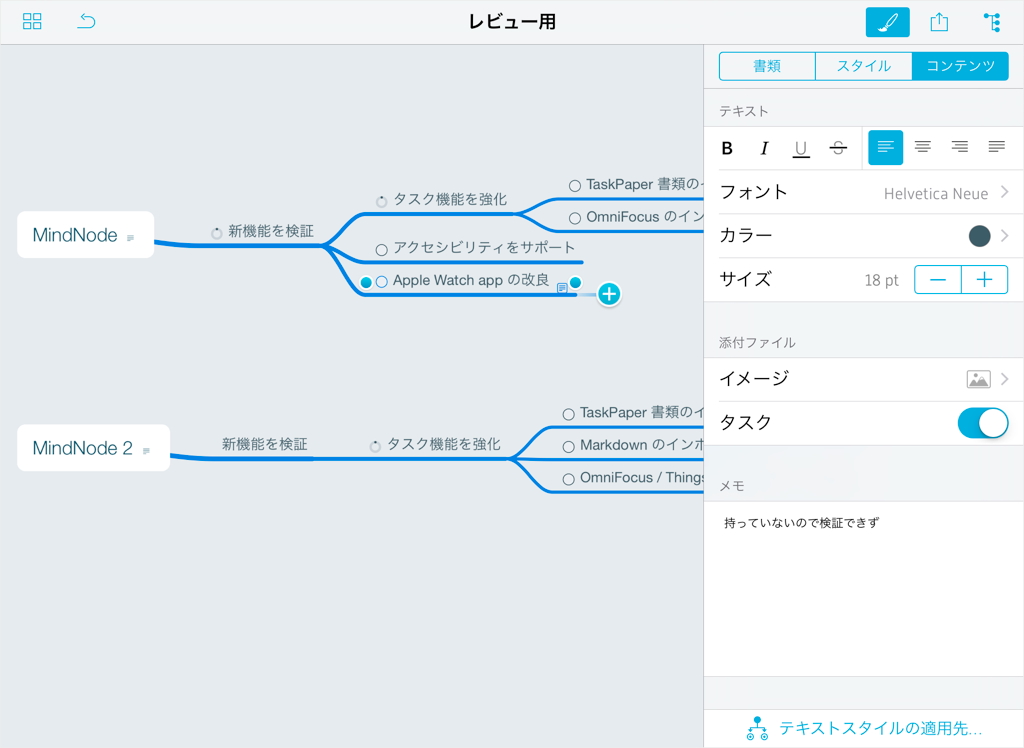The image size is (1024, 748).
Task: Click progress circle of upper タスク機能を強化
Action: 382,201
